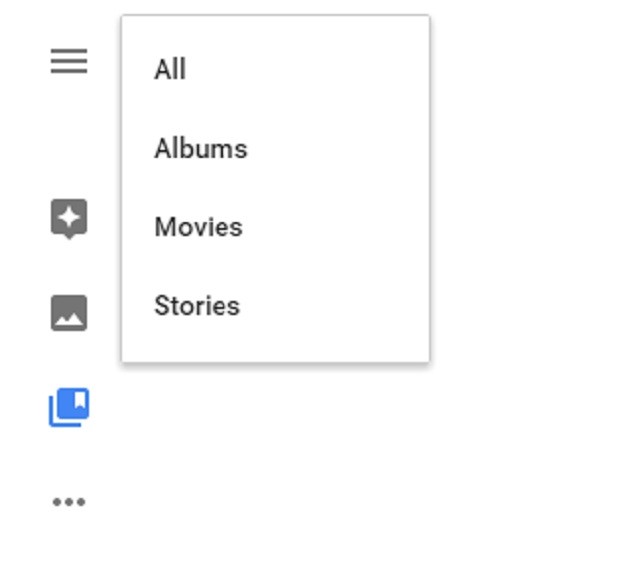Select the All text entry
640x569 pixels.
click(170, 69)
